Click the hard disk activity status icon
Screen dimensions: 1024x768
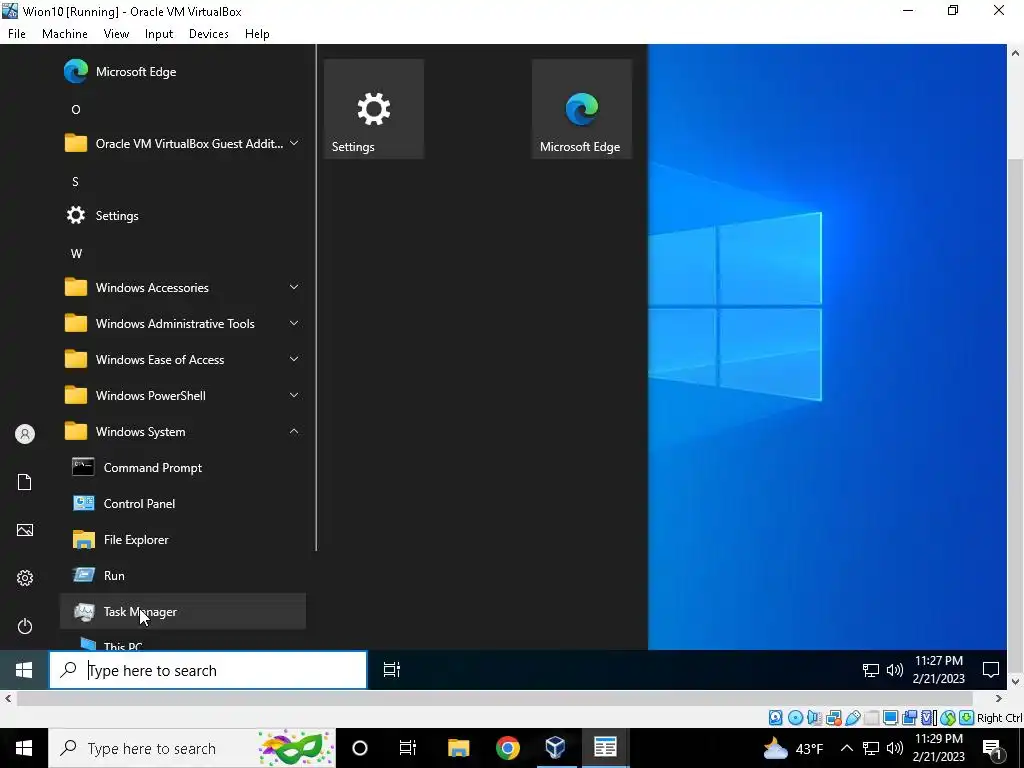775,718
